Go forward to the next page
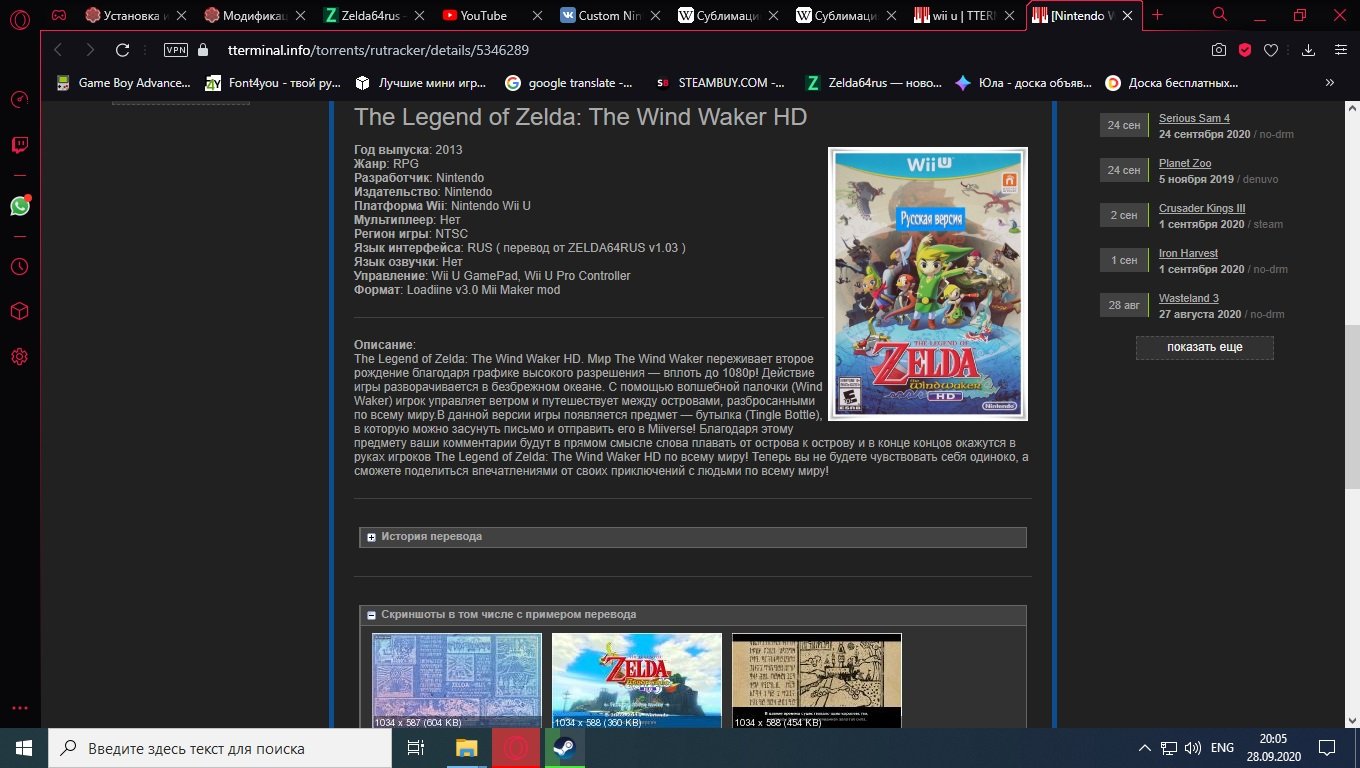 pos(90,50)
